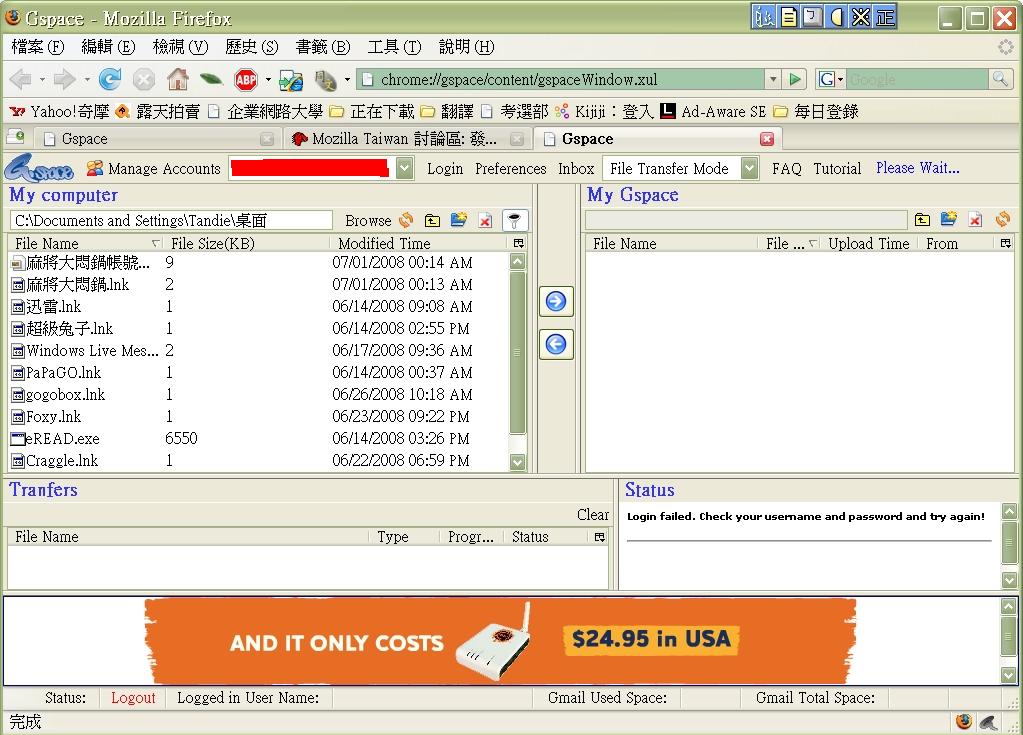This screenshot has height=735, width=1023.
Task: Click the Adblock Plus toolbar icon
Action: click(x=246, y=80)
